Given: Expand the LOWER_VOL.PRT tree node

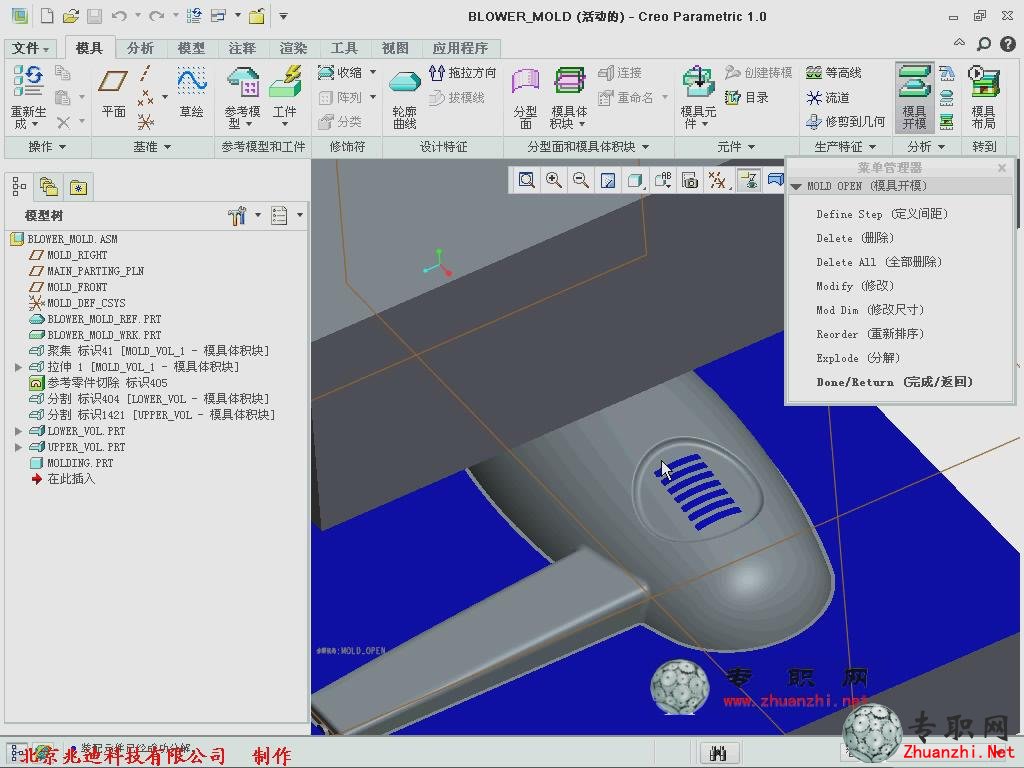Looking at the screenshot, I should point(18,431).
